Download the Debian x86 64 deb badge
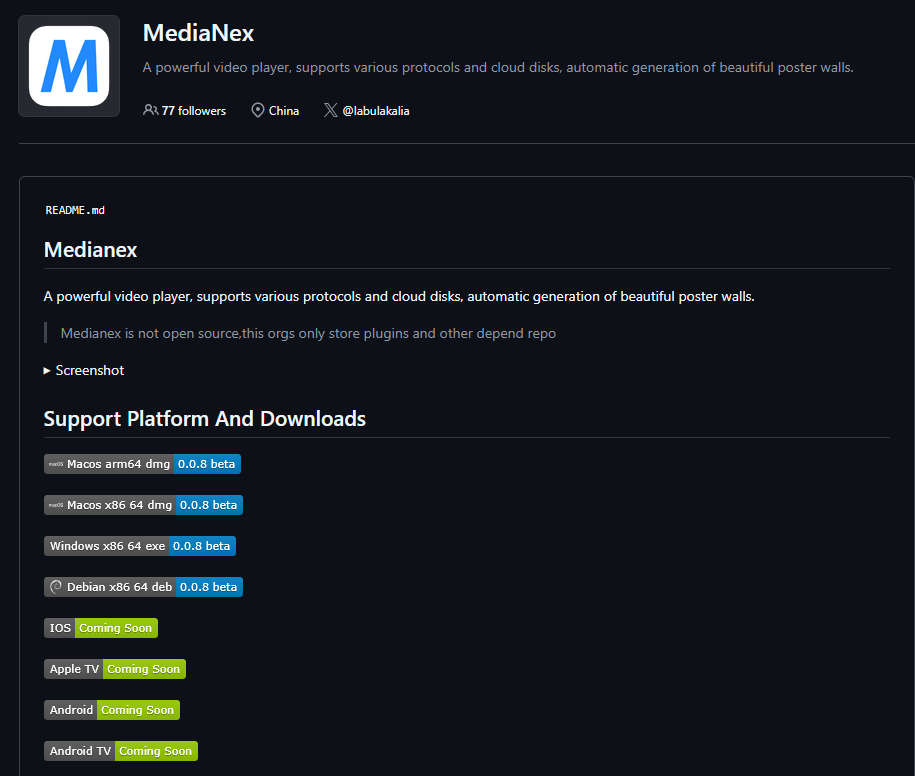915x776 pixels. coord(144,587)
